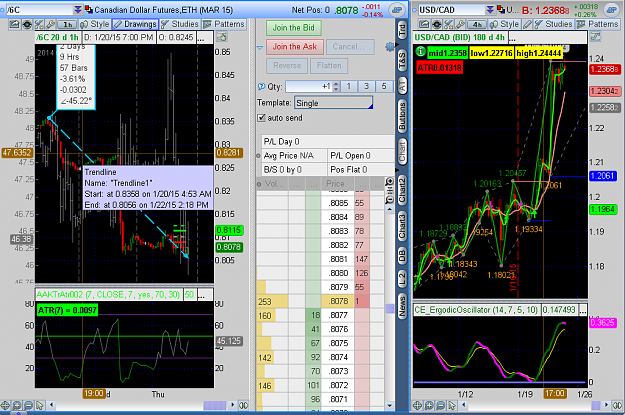625x415 pixels.
Task: Click the Join the Ask button
Action: [x=295, y=47]
